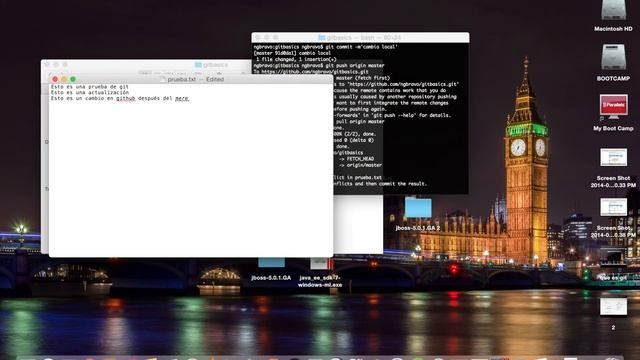The width and height of the screenshot is (640, 360).
Task: Click the misspelled word 'github' in TextEdit
Action: (125, 98)
